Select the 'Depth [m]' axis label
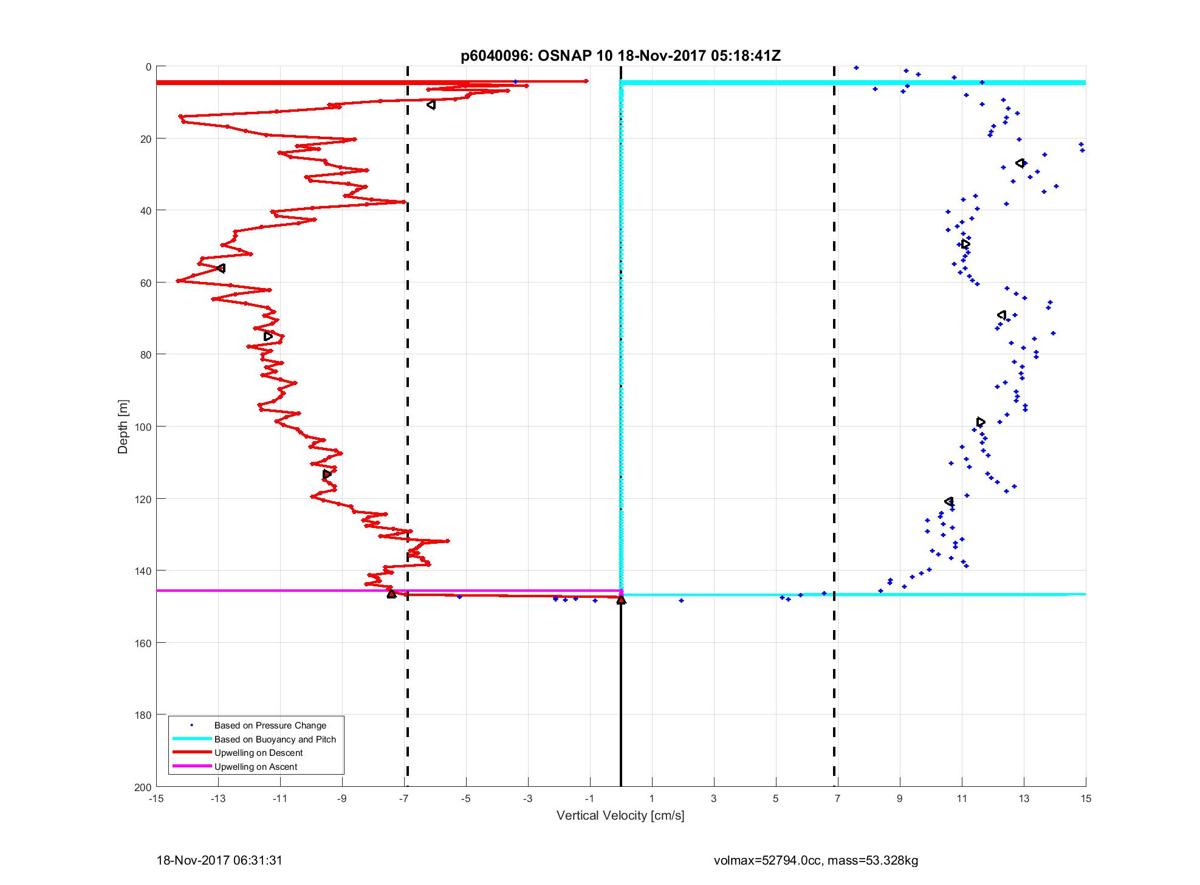Viewport: 1200px width, 885px height. [124, 427]
